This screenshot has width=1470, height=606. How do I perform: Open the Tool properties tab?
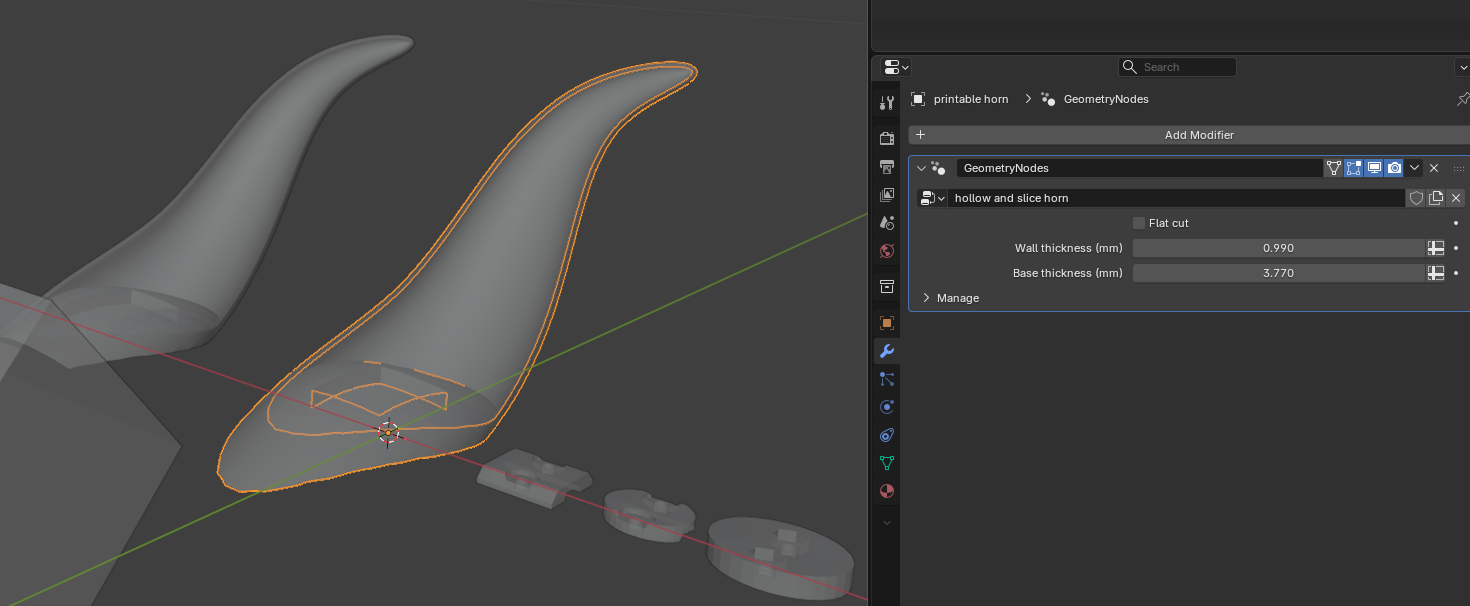886,102
